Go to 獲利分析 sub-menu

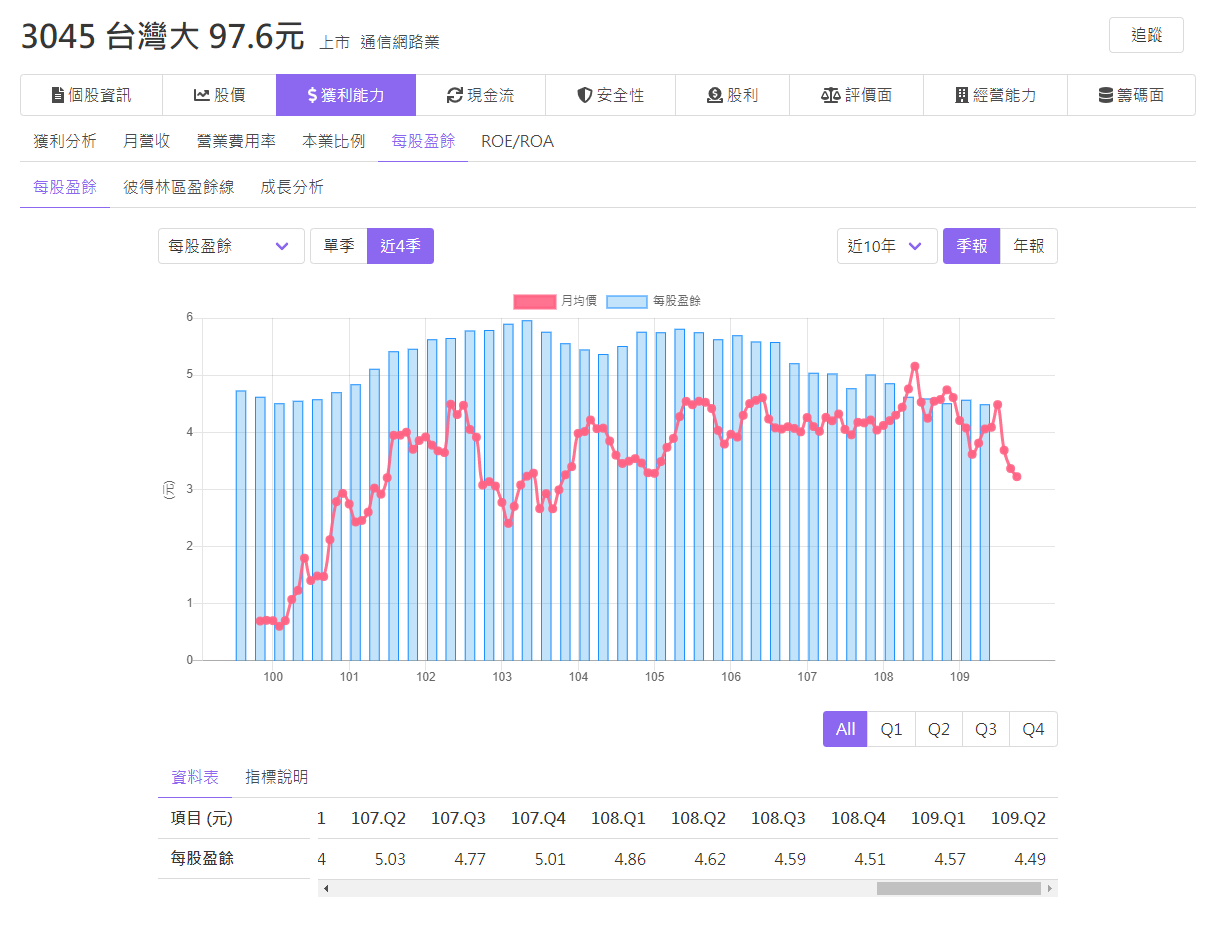click(65, 141)
